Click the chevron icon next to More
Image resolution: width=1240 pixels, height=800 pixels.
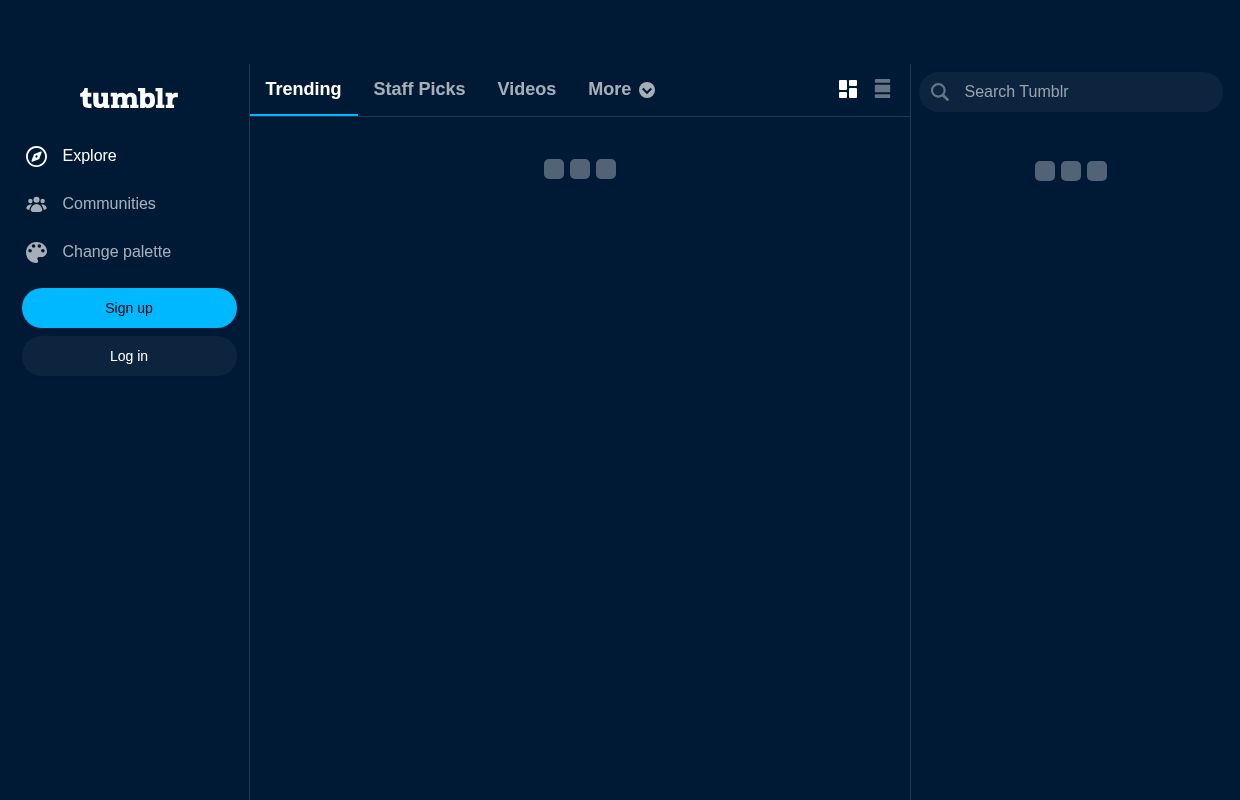pos(647,90)
